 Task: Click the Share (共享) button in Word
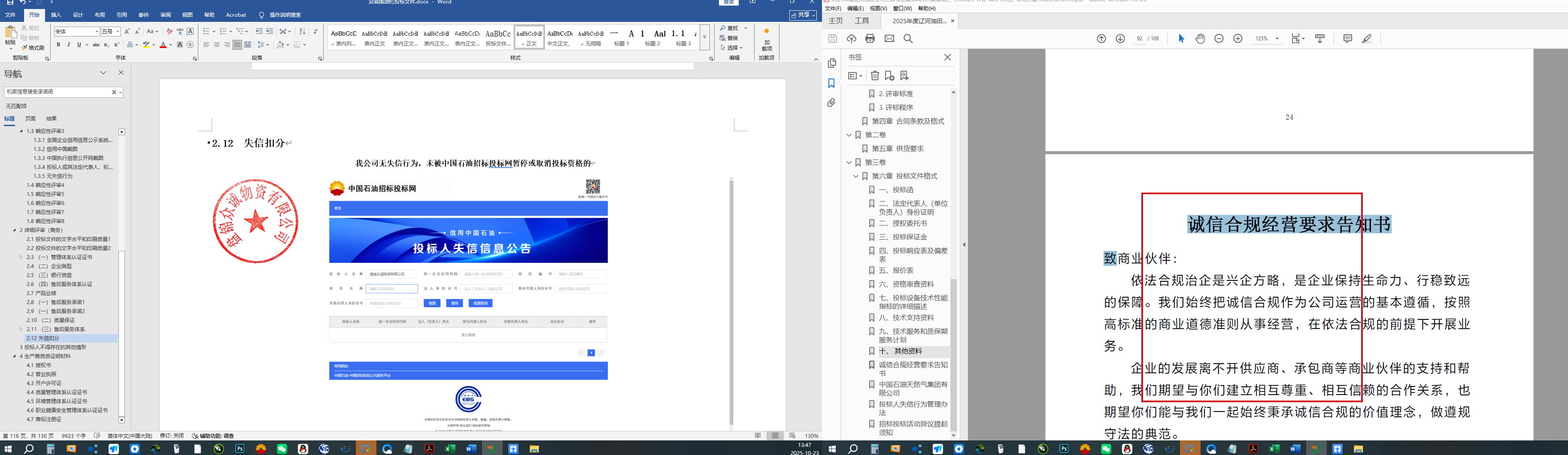point(803,15)
